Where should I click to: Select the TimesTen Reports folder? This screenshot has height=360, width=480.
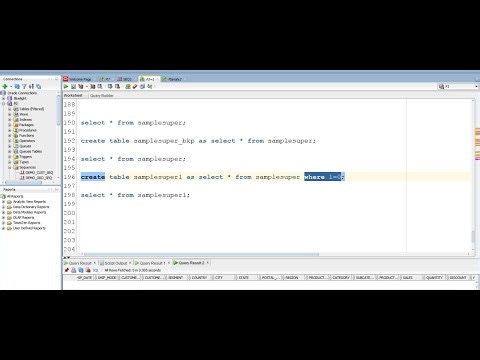(26, 223)
